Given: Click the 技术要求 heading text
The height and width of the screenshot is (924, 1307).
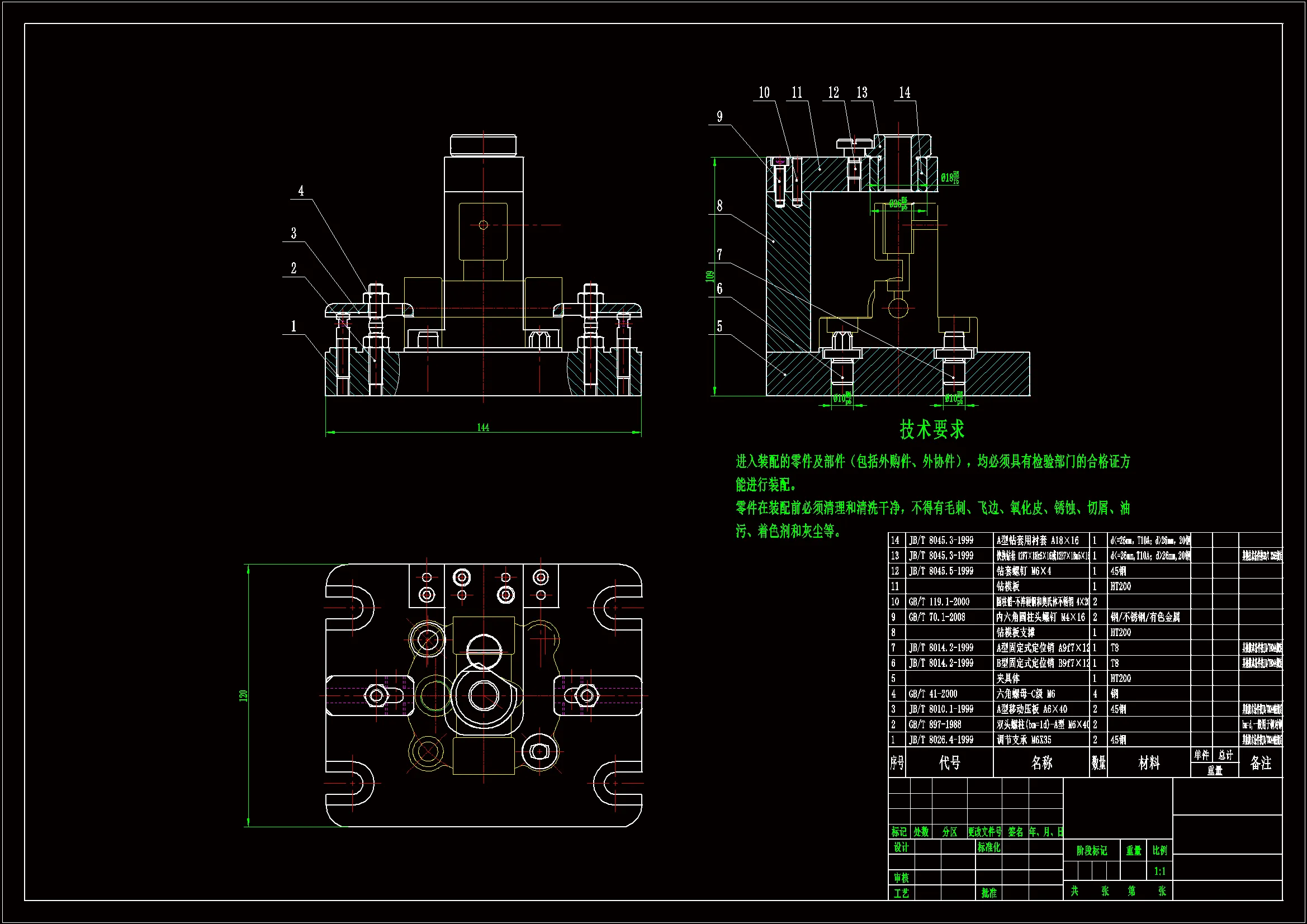Looking at the screenshot, I should pos(932,430).
